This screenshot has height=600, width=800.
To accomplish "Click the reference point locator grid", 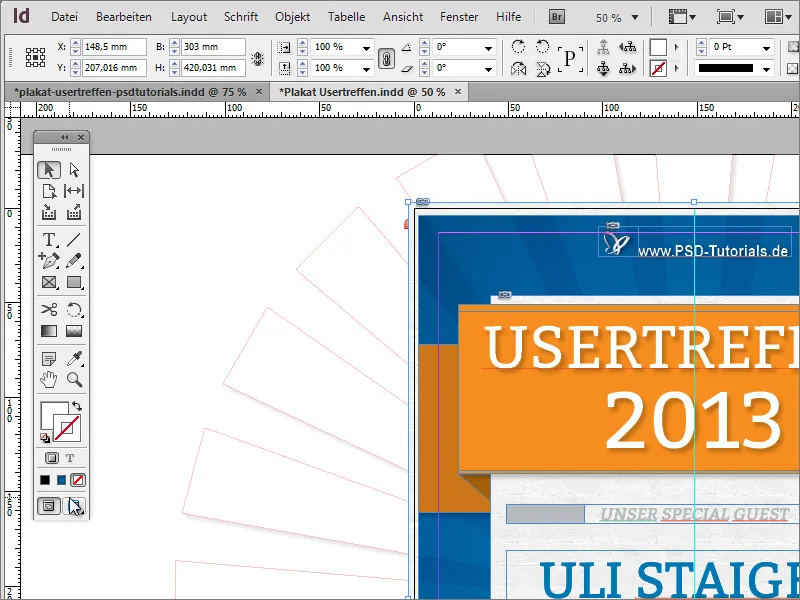I will 35,57.
